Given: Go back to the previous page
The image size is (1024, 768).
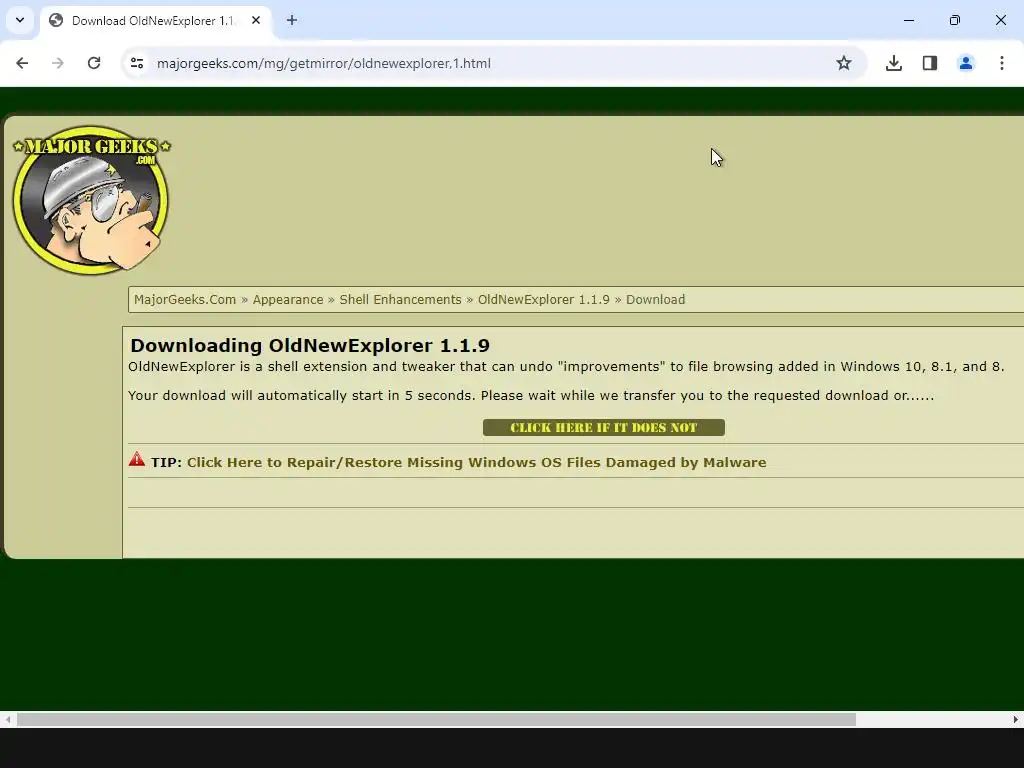Looking at the screenshot, I should click(x=22, y=63).
